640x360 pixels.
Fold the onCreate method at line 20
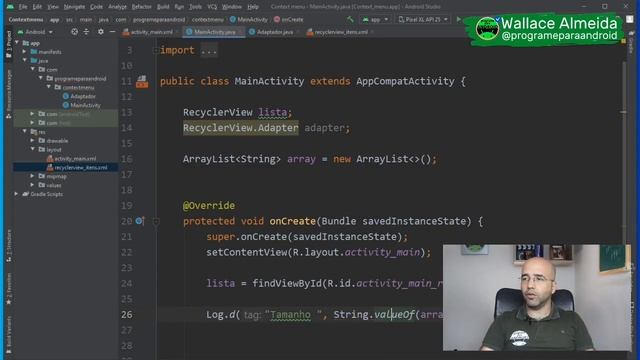pyautogui.click(x=156, y=221)
